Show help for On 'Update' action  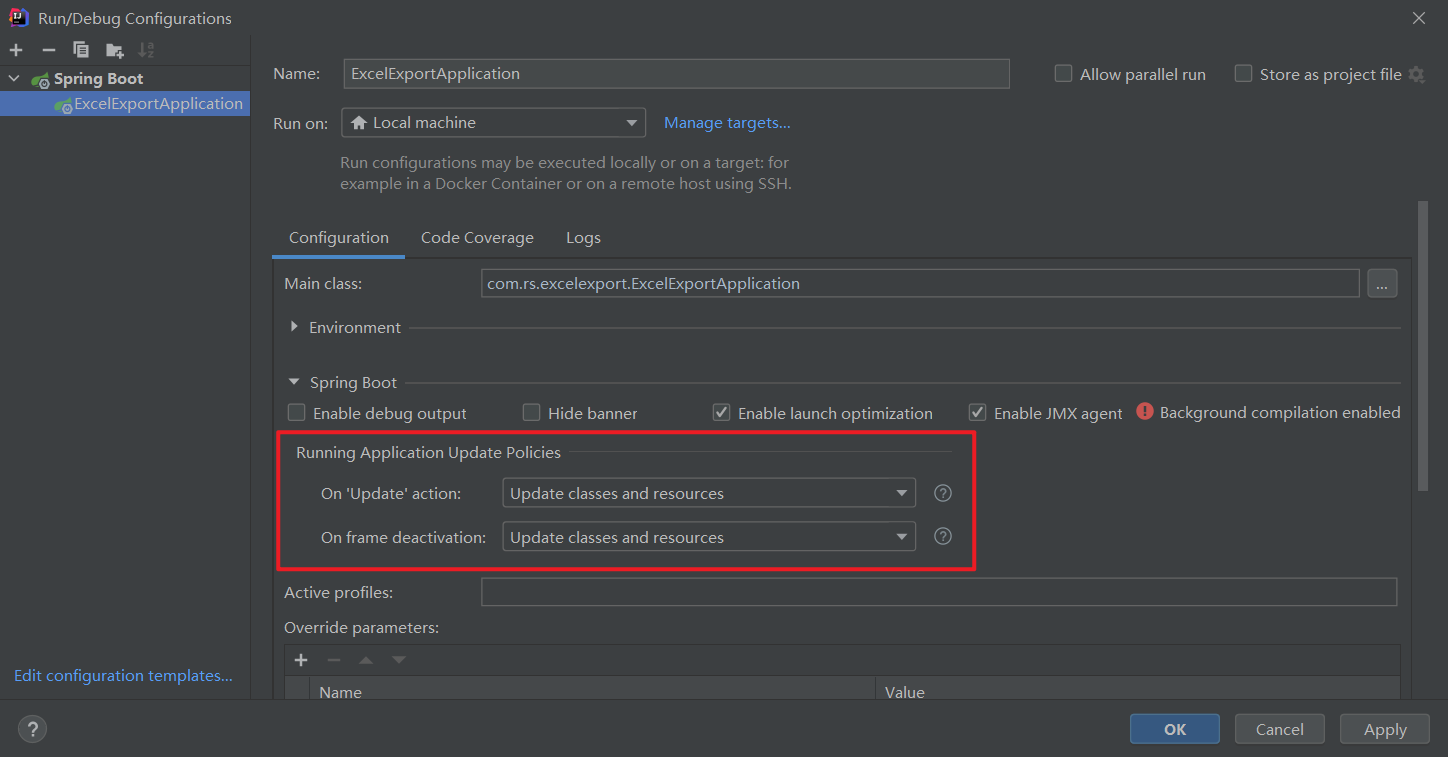(942, 493)
